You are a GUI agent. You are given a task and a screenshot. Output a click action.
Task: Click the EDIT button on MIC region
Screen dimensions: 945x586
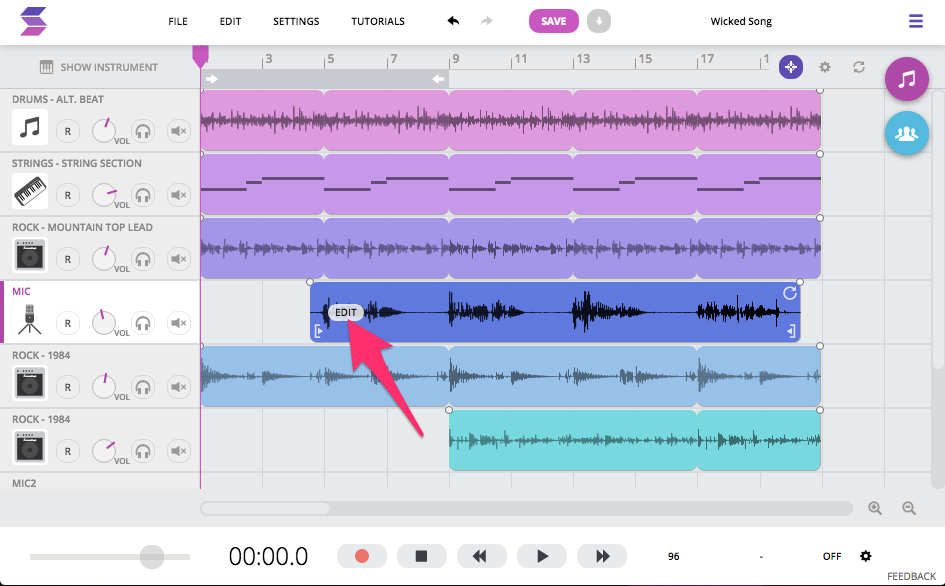345,312
